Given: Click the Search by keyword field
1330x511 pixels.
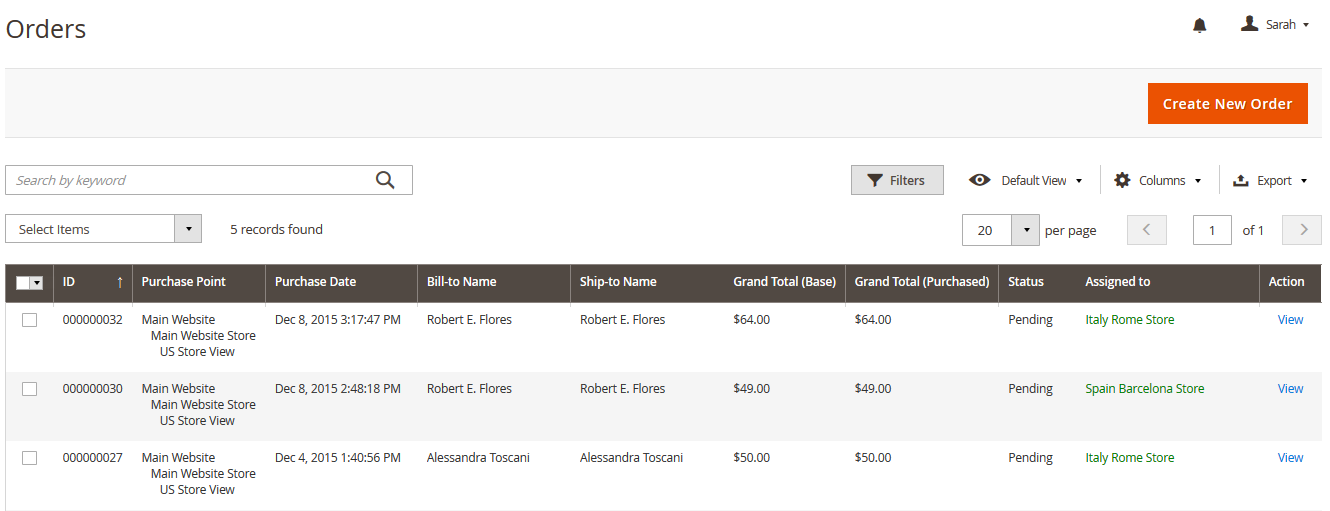Looking at the screenshot, I should coord(190,180).
